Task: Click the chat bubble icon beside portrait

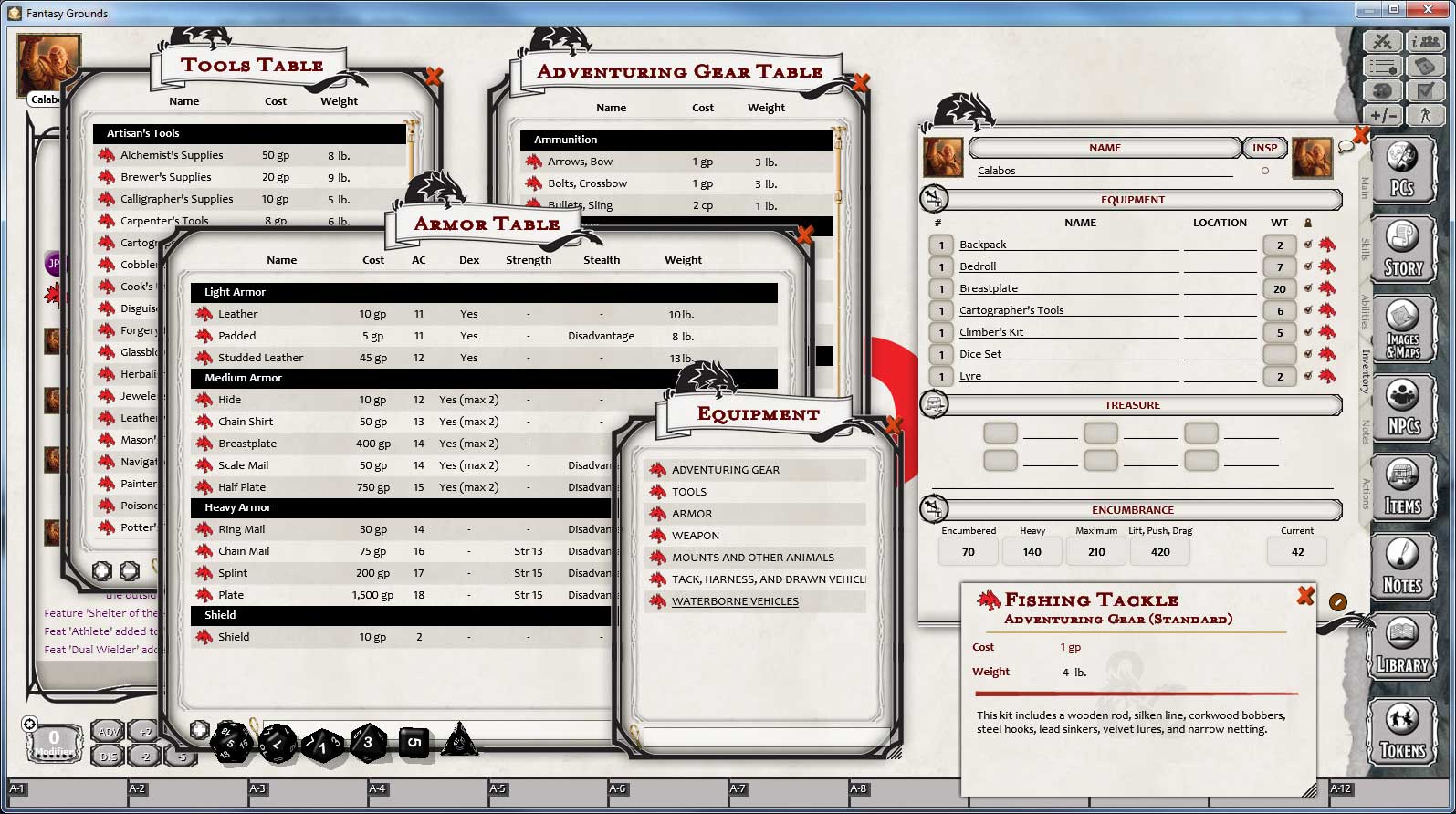Action: 1346,147
